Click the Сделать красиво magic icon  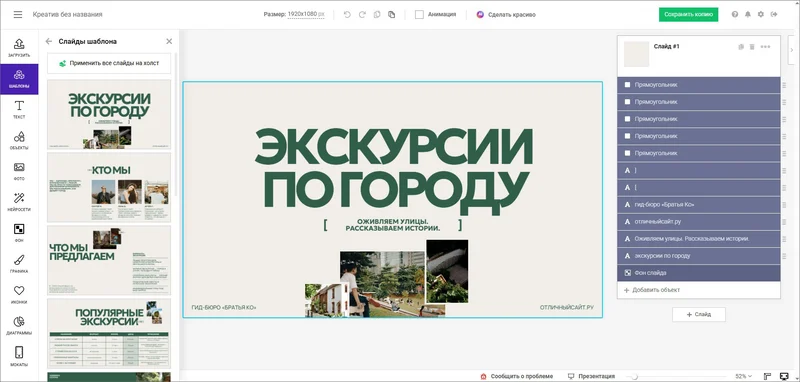click(x=480, y=15)
